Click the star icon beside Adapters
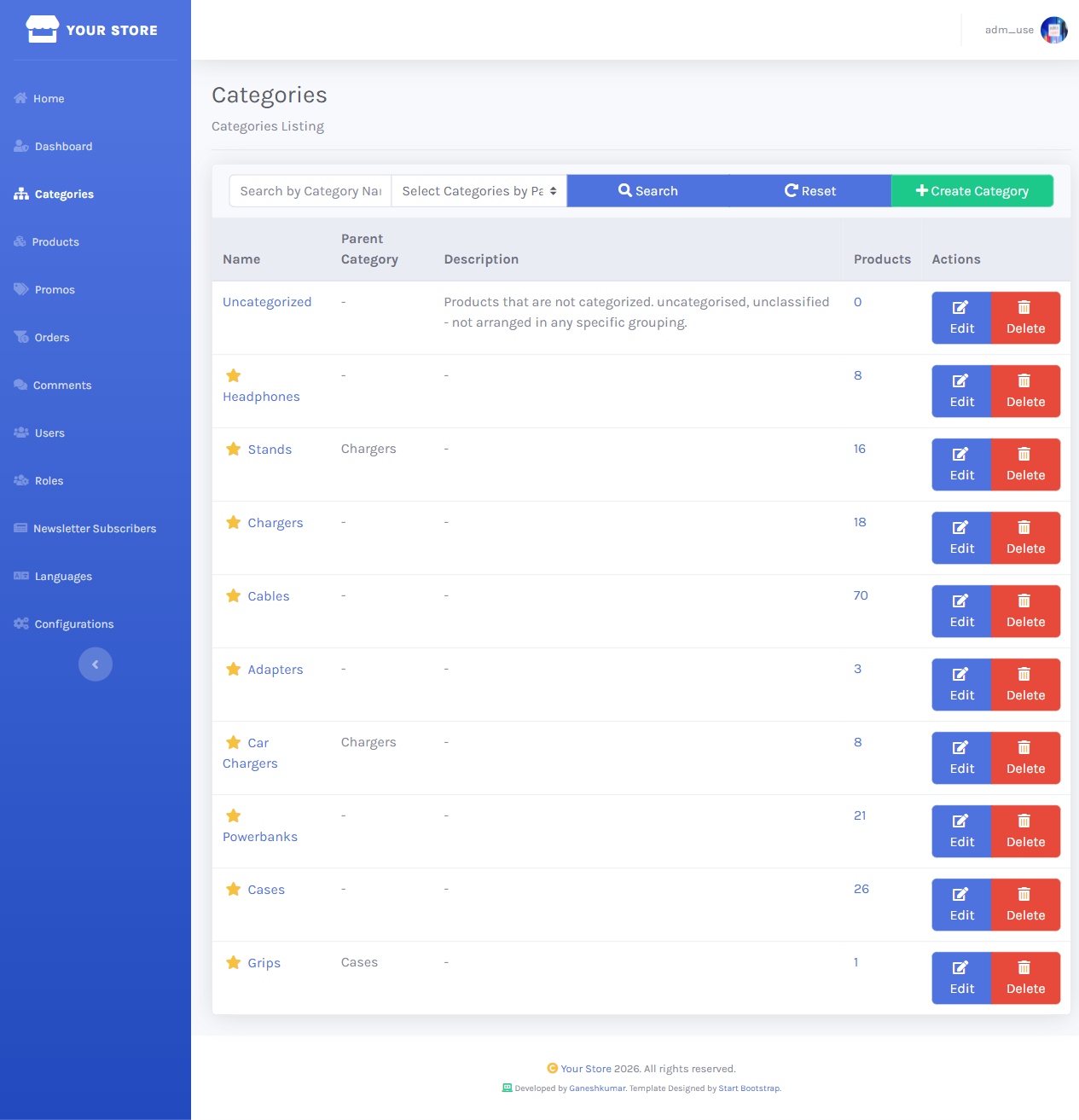The image size is (1079, 1120). pos(234,669)
